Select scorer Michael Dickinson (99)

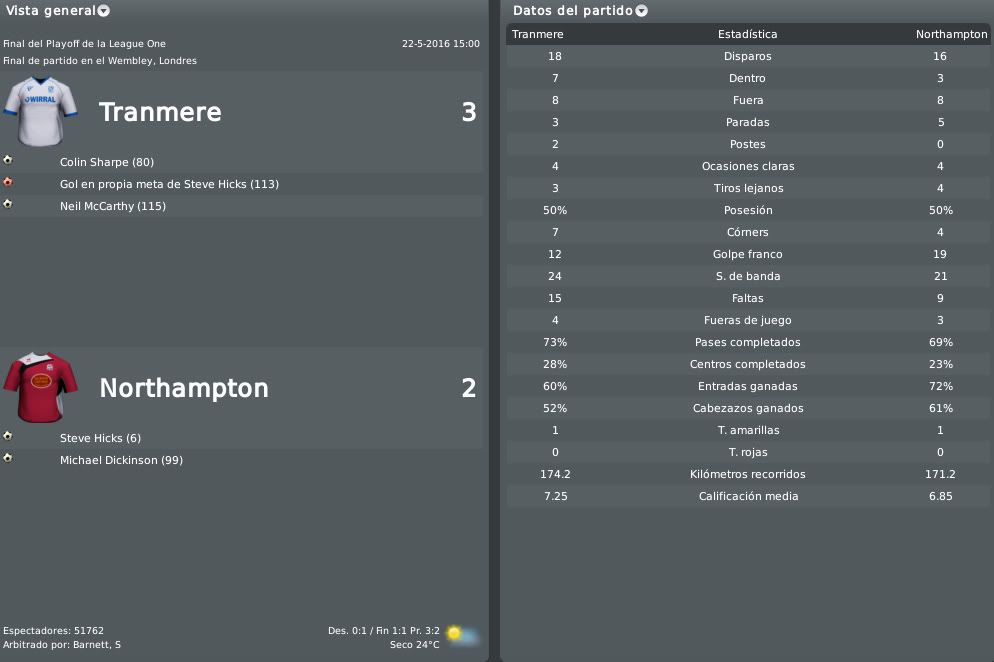point(122,460)
